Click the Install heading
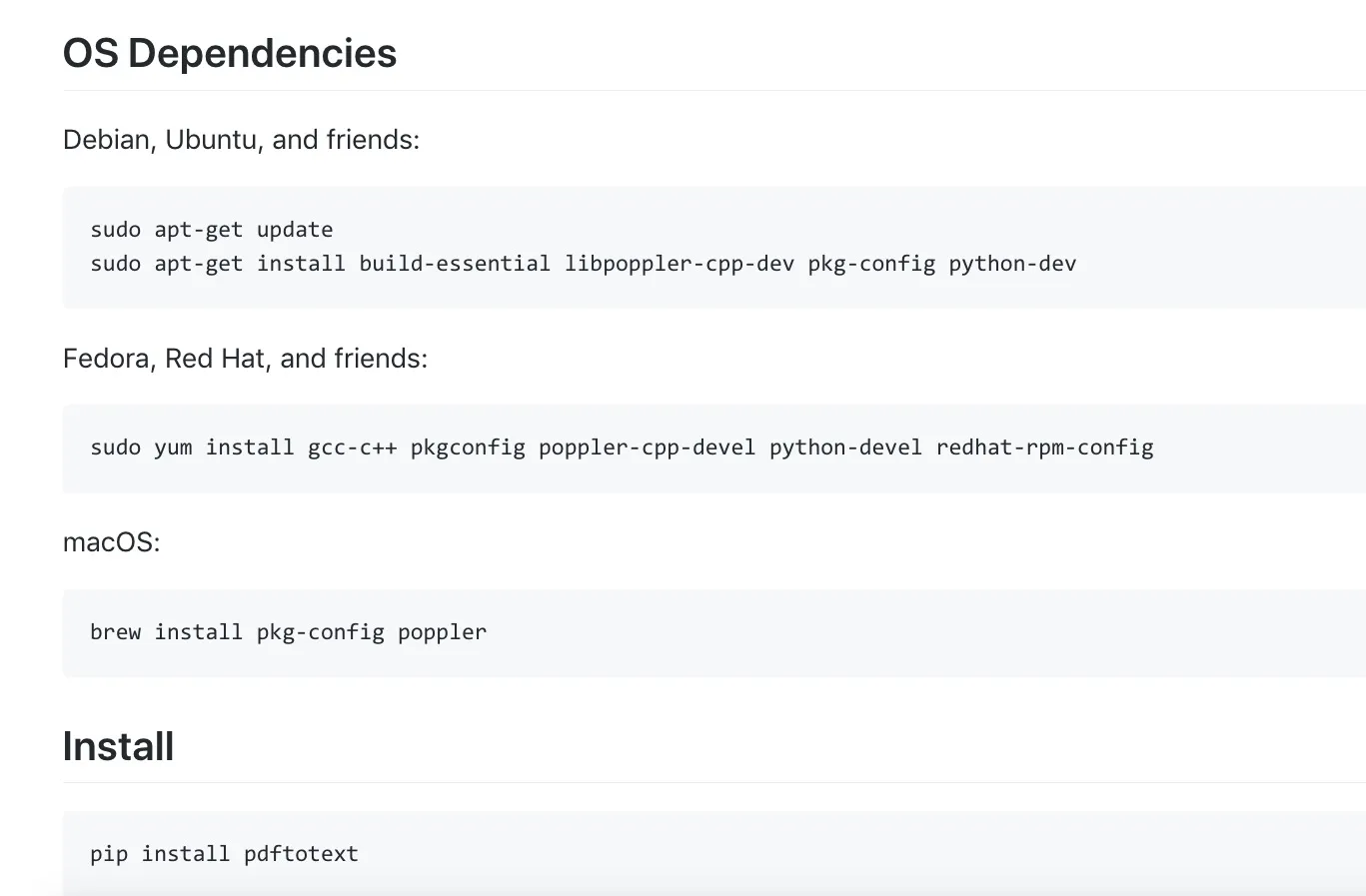The width and height of the screenshot is (1366, 896). 118,746
